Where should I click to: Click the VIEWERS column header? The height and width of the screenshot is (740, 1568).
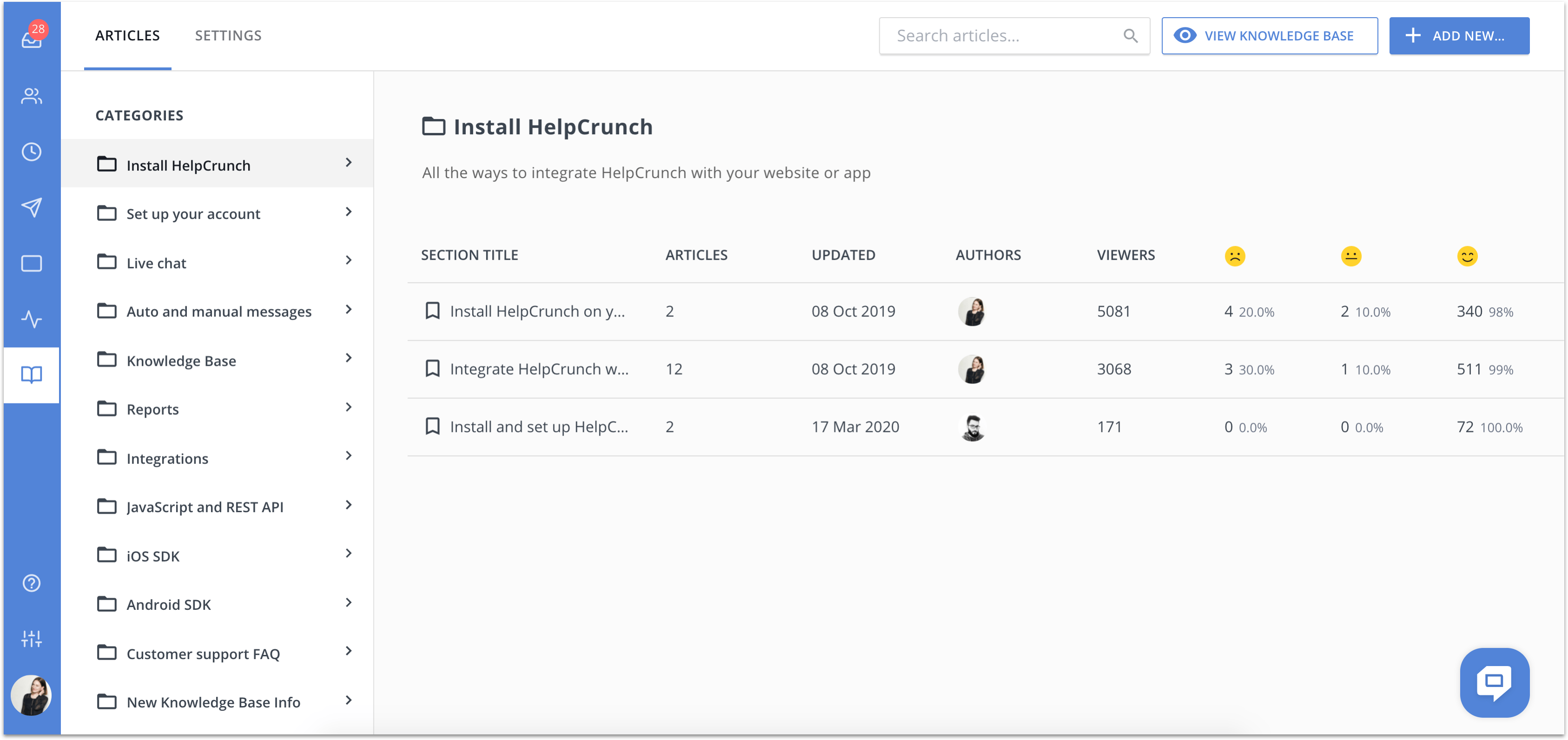pos(1126,255)
